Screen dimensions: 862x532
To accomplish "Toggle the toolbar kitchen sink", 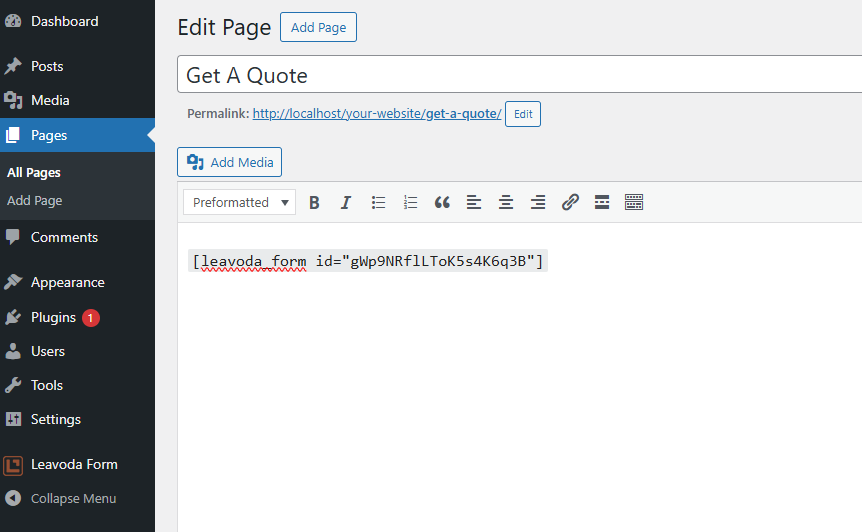I will (634, 203).
